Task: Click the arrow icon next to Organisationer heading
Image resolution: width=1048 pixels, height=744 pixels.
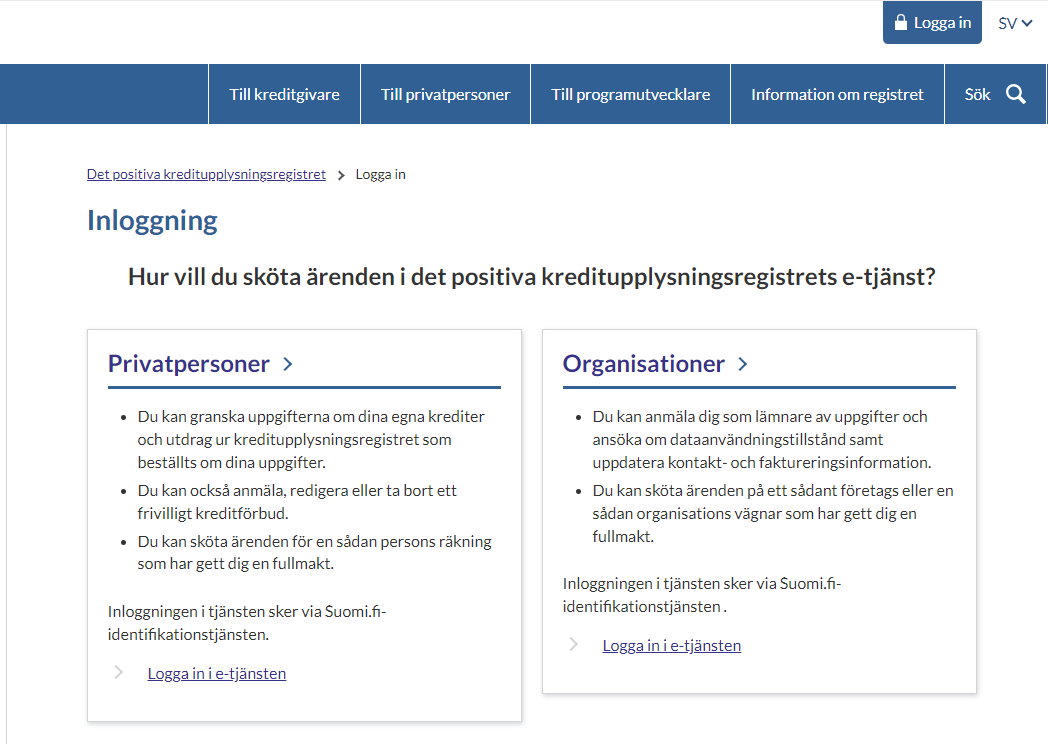Action: pyautogui.click(x=743, y=364)
